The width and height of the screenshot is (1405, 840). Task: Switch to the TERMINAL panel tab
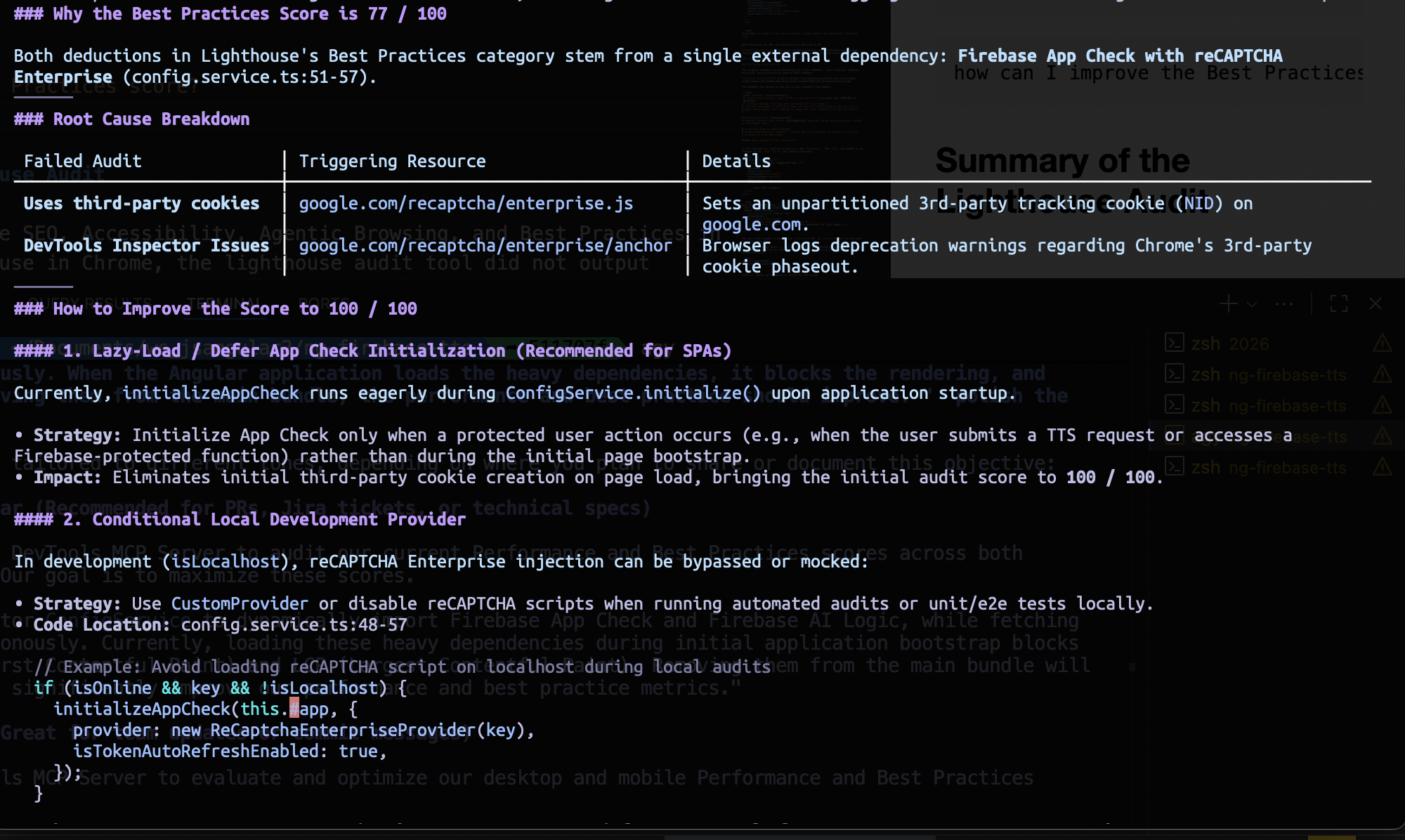click(222, 303)
